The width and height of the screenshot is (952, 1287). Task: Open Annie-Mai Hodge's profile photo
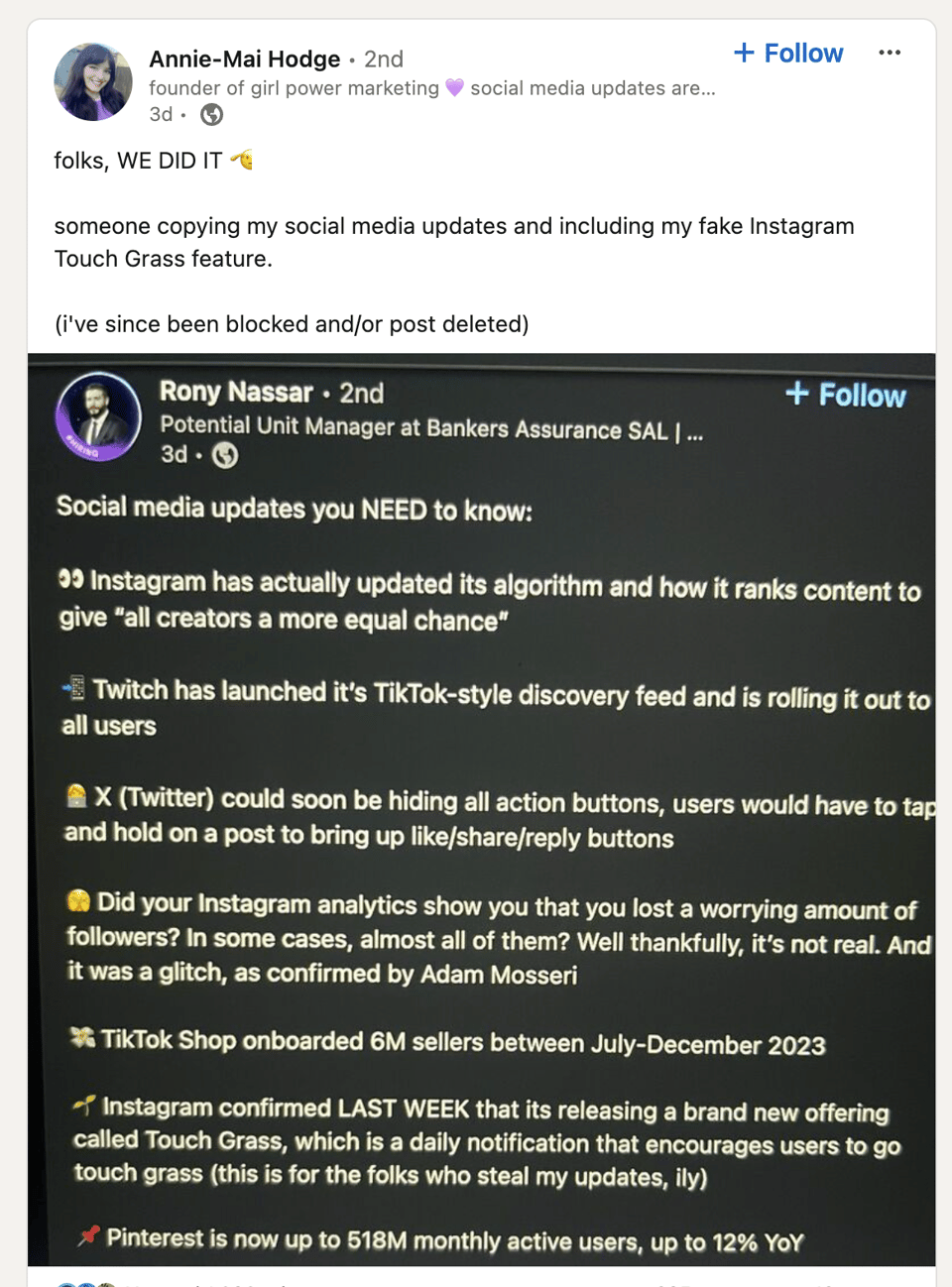pos(93,82)
